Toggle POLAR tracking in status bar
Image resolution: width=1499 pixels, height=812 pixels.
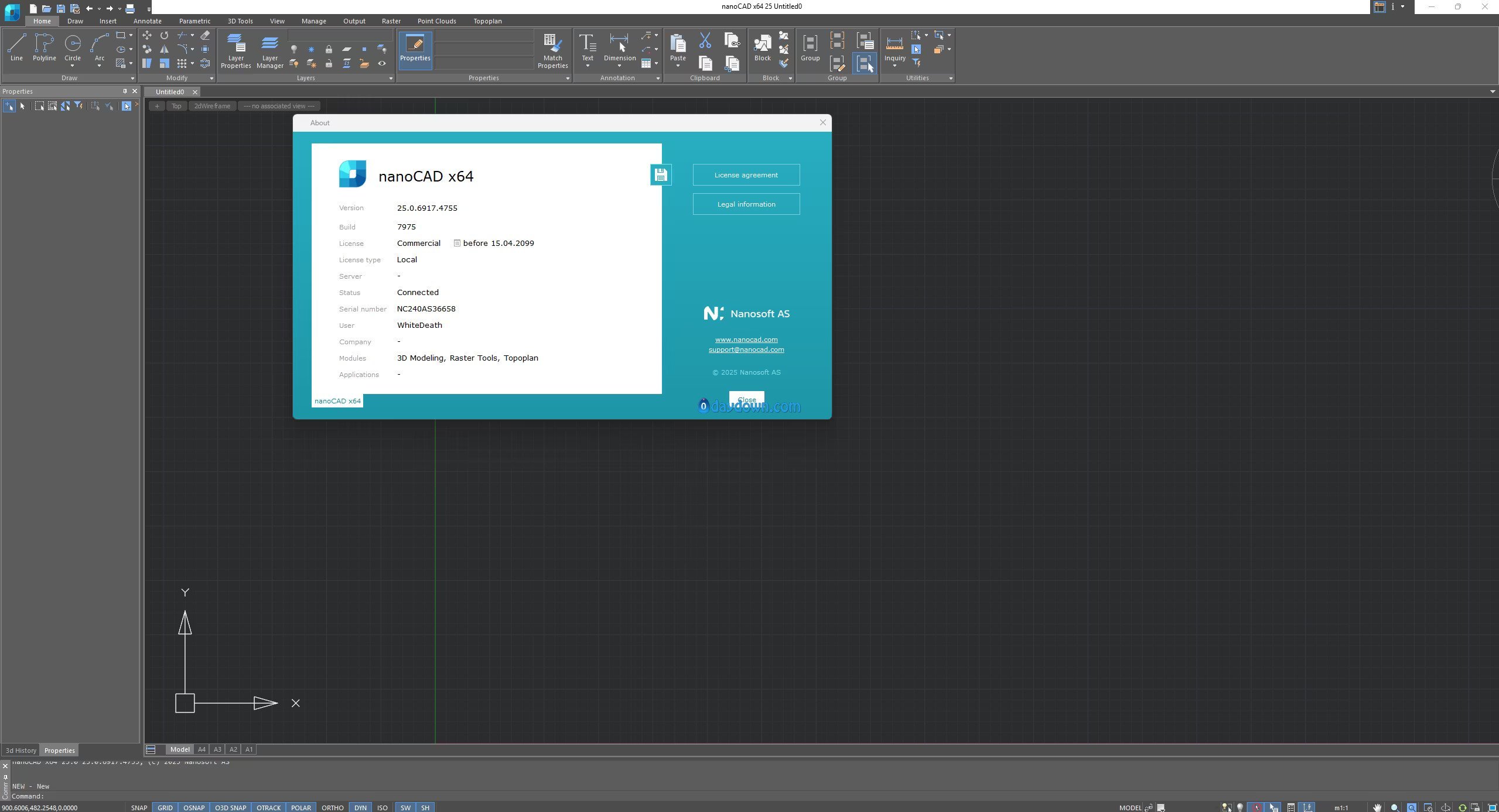point(301,807)
